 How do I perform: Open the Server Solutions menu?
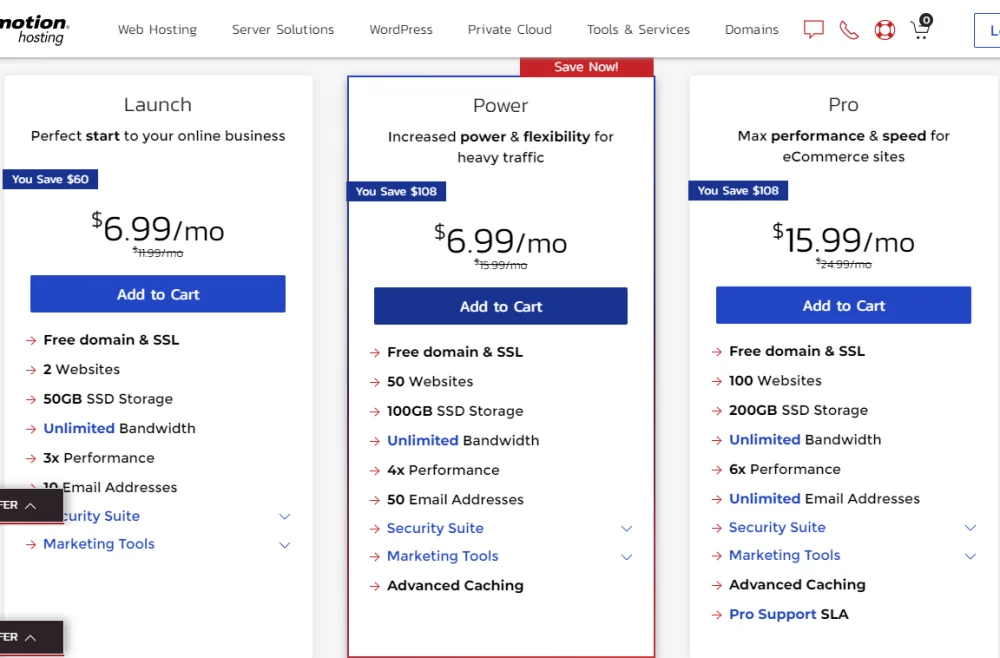[x=283, y=30]
